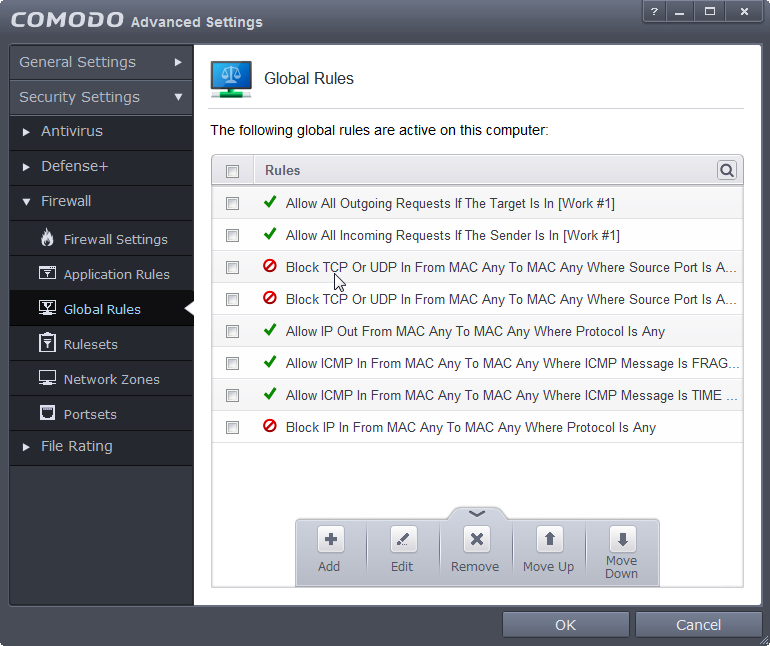Click the Remove X icon
Image resolution: width=770 pixels, height=646 pixels.
[x=476, y=540]
